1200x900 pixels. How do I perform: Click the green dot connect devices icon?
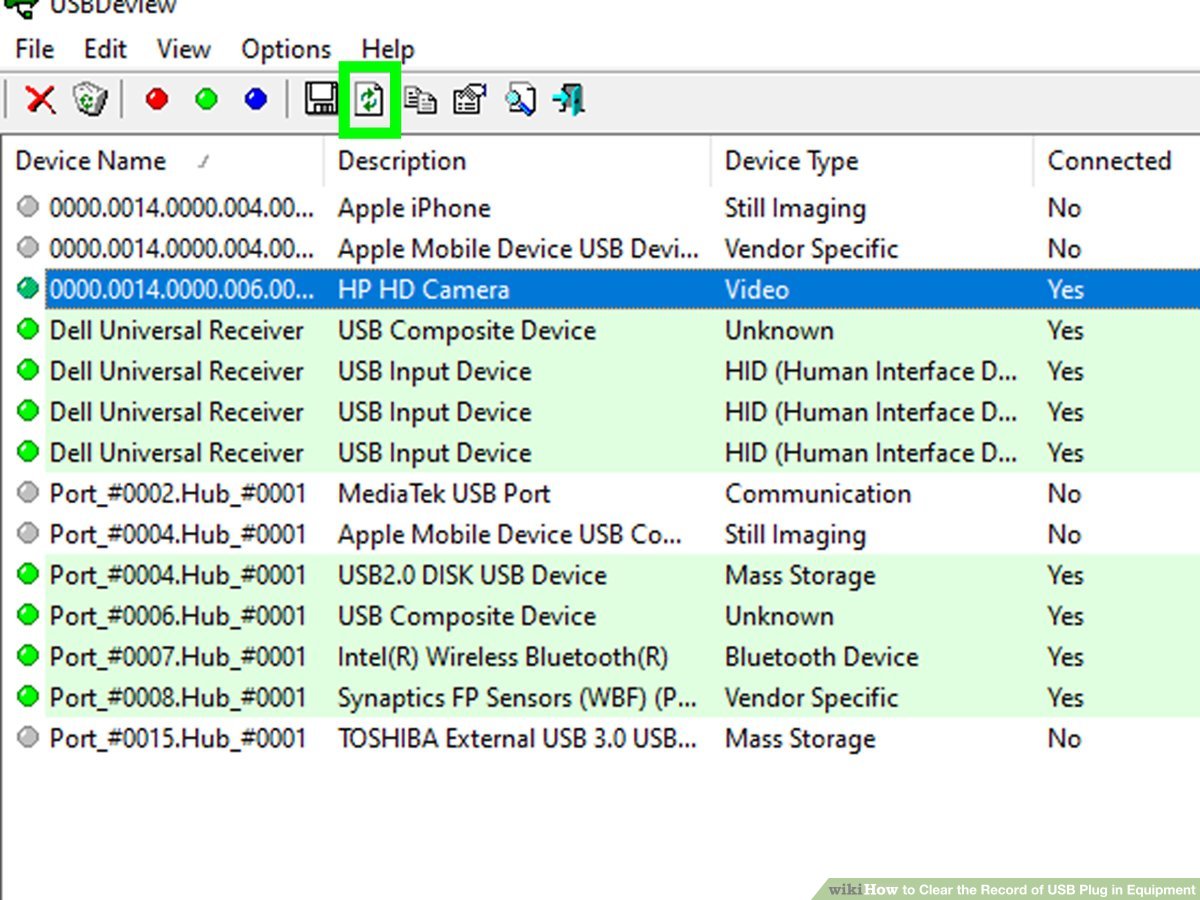207,99
